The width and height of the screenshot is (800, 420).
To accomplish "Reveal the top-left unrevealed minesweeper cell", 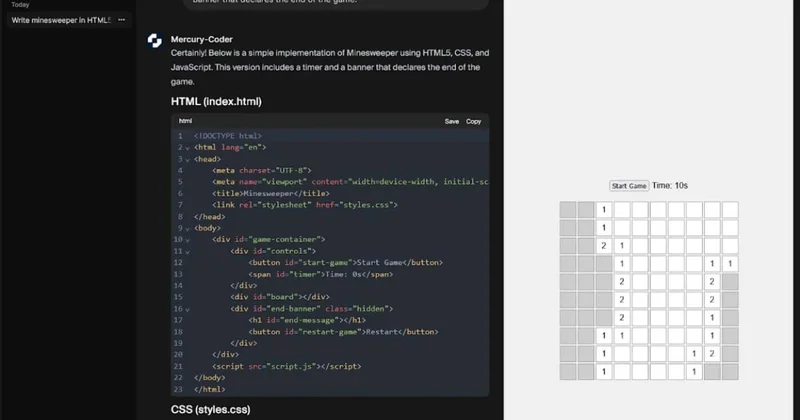I will point(568,210).
